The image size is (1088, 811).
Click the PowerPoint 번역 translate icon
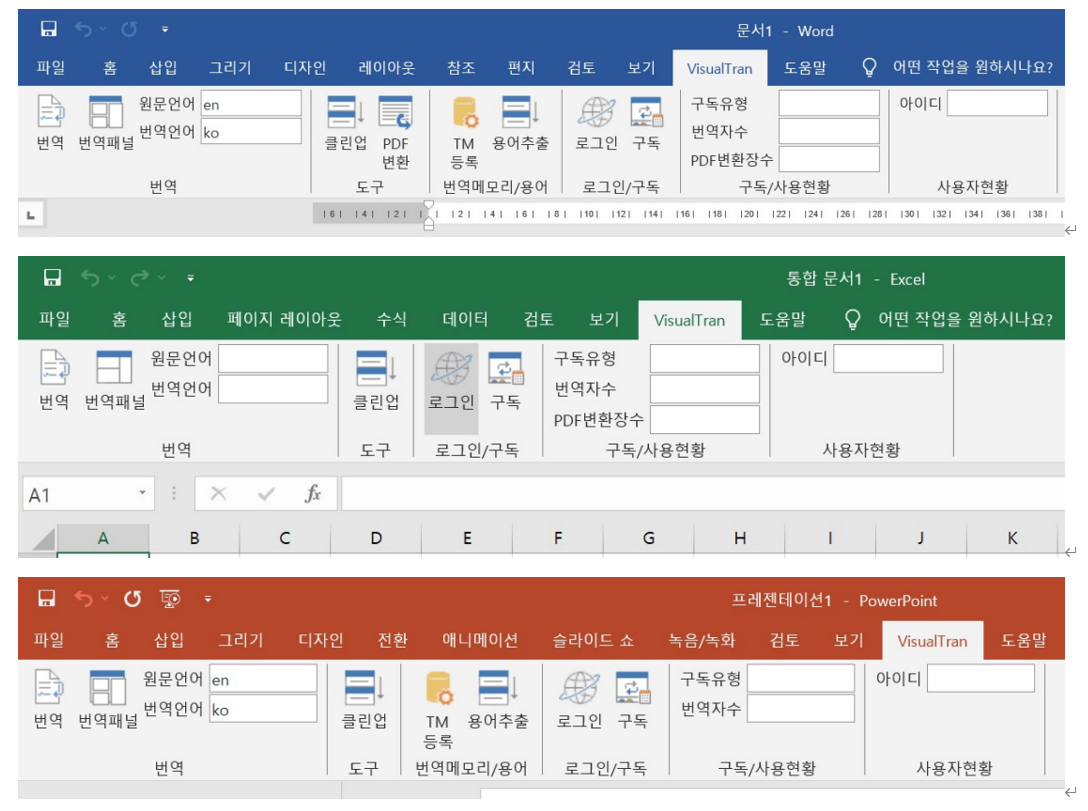49,699
